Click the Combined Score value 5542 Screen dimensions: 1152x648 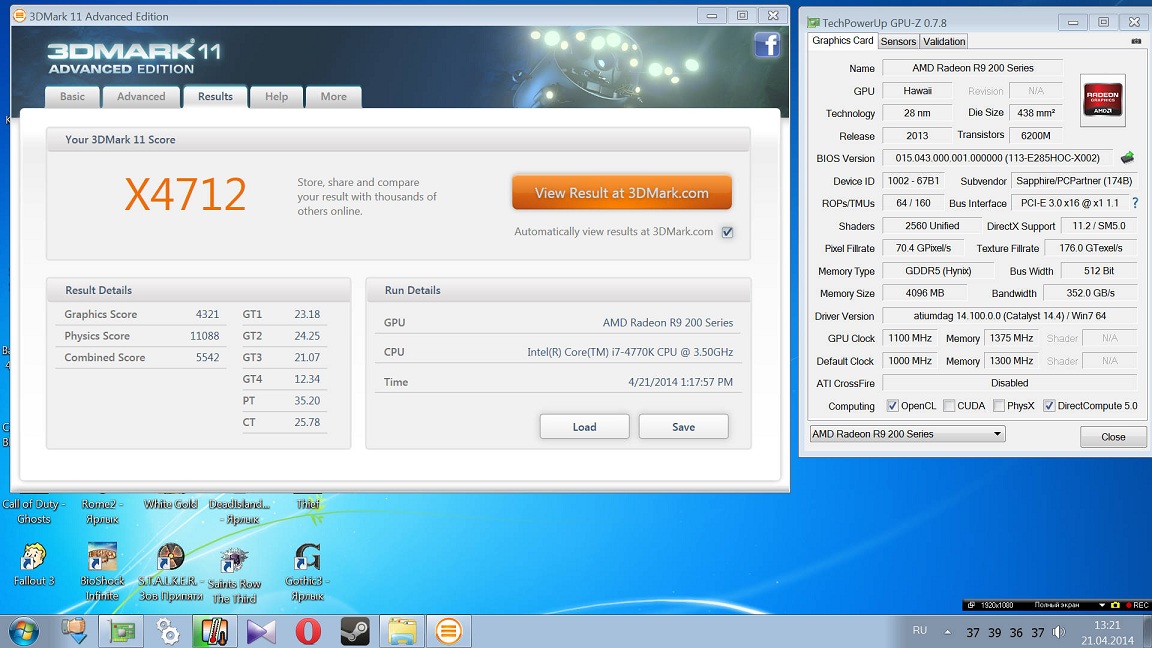(x=207, y=357)
